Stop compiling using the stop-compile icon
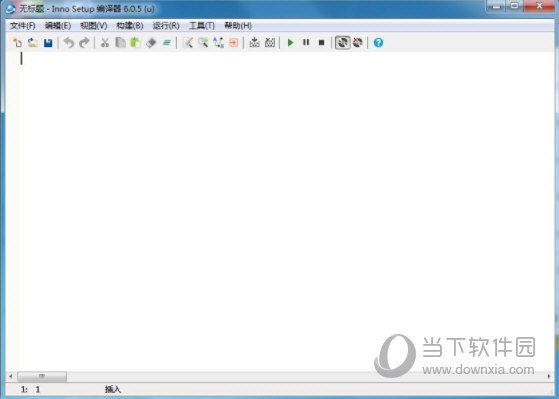559x399 pixels. click(270, 43)
